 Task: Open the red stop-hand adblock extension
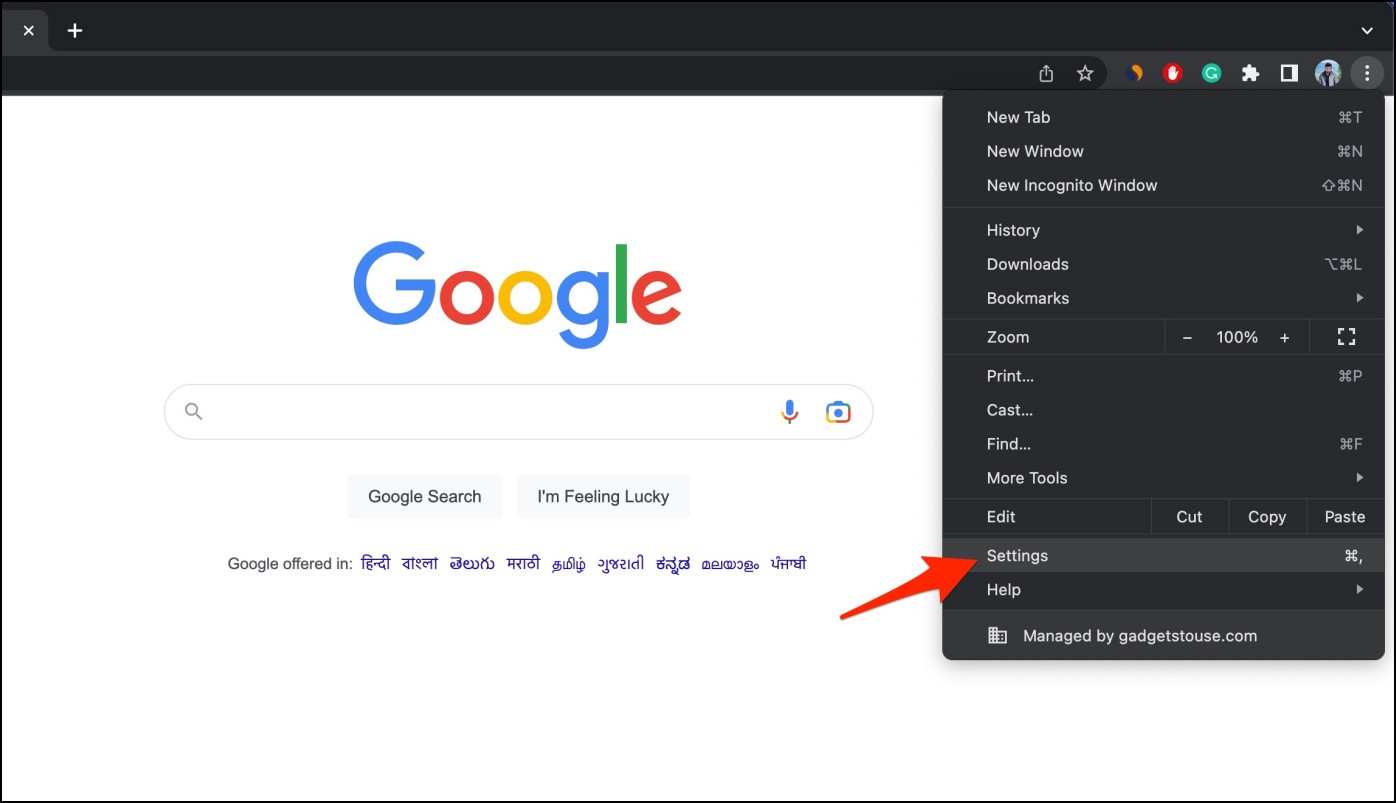point(1173,73)
